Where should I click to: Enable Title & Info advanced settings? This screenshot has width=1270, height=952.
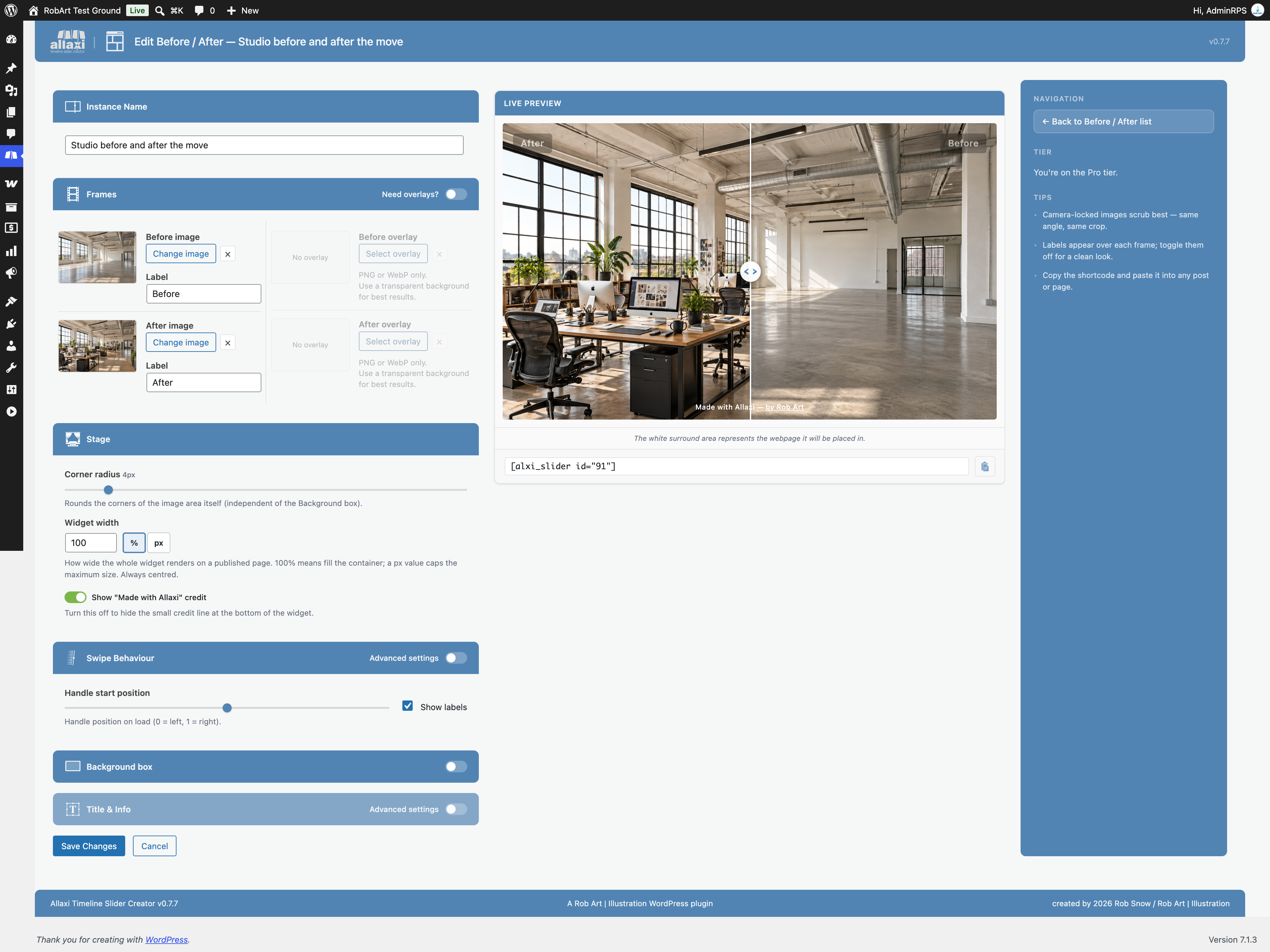457,809
